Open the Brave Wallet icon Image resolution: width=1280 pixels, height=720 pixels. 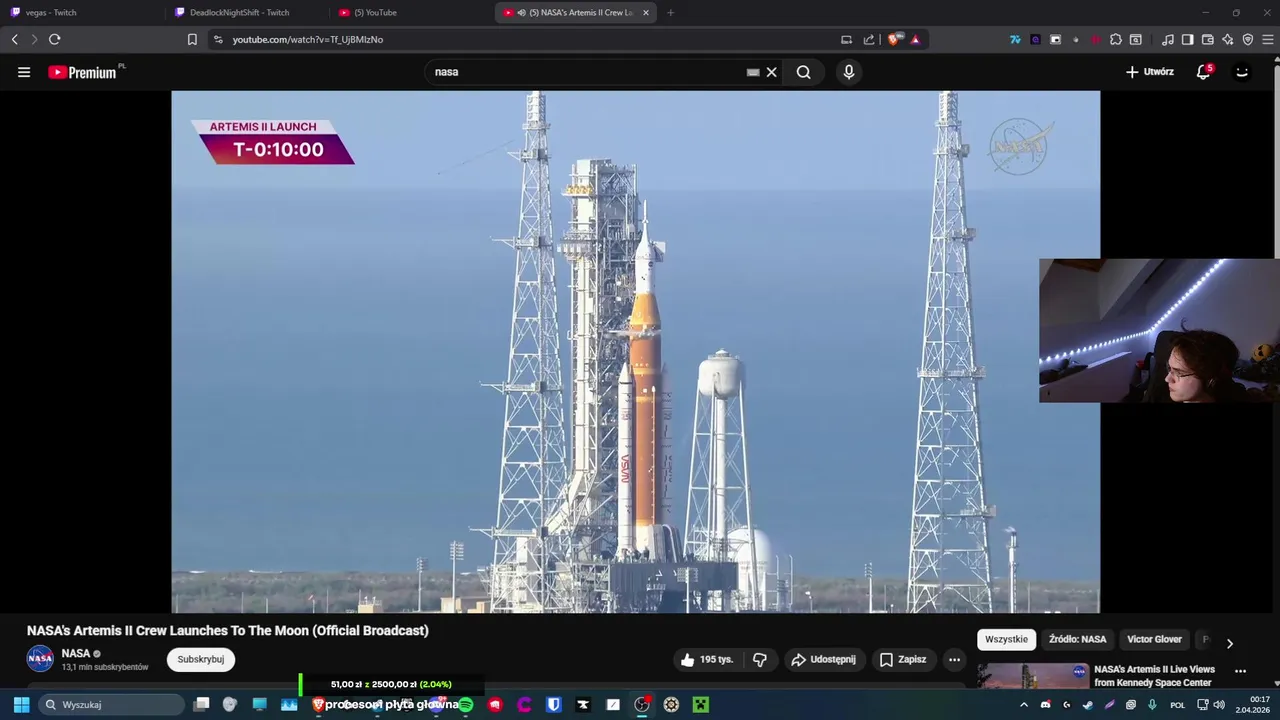tap(1208, 40)
